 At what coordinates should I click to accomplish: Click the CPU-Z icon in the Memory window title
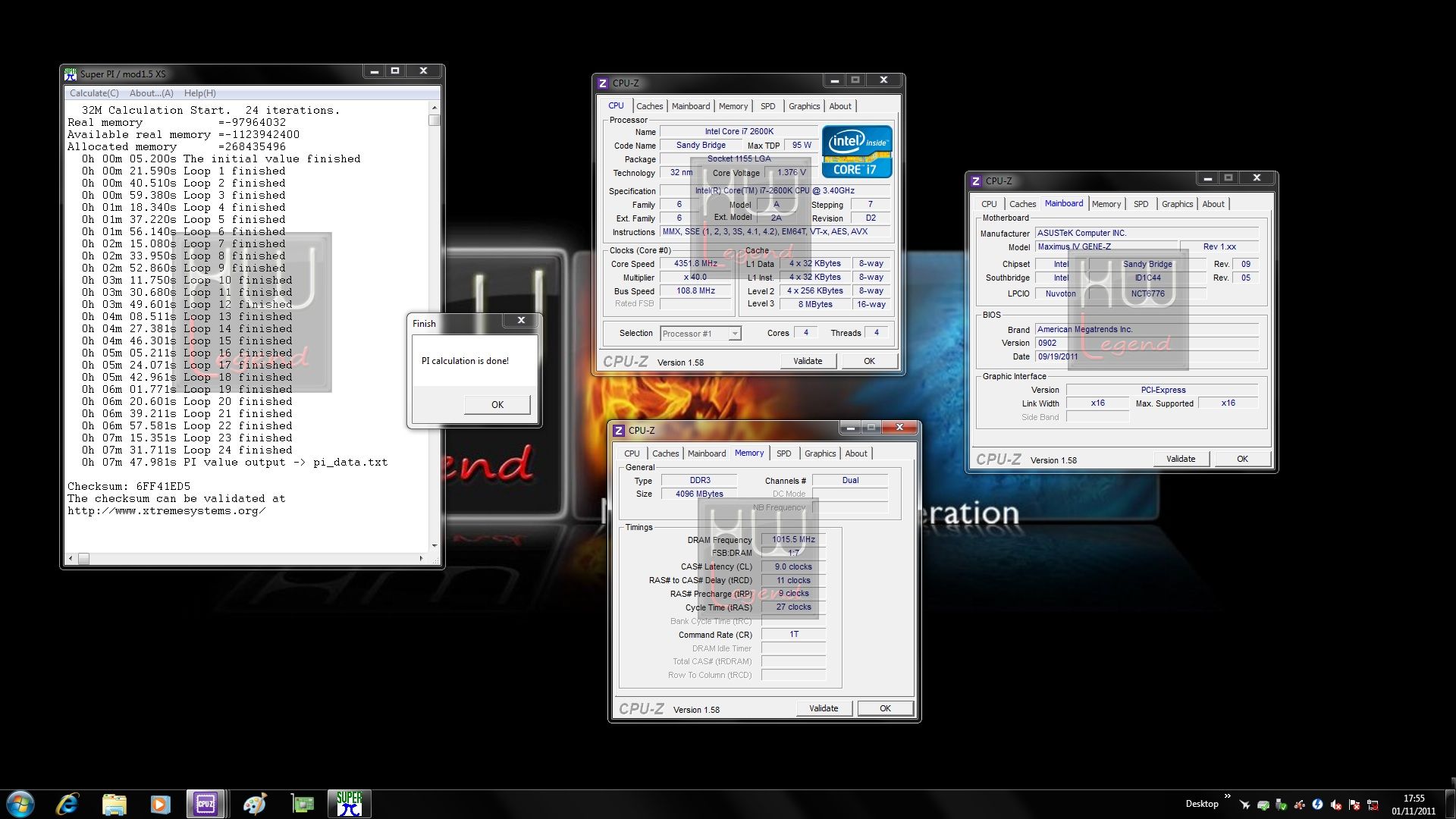[619, 431]
